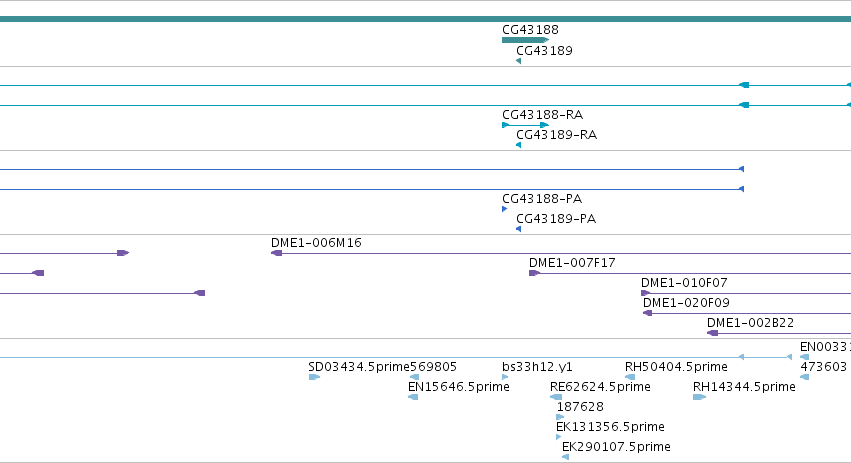This screenshot has width=851, height=463.
Task: Click the CG43188-RA transcript label
Action: pos(542,115)
